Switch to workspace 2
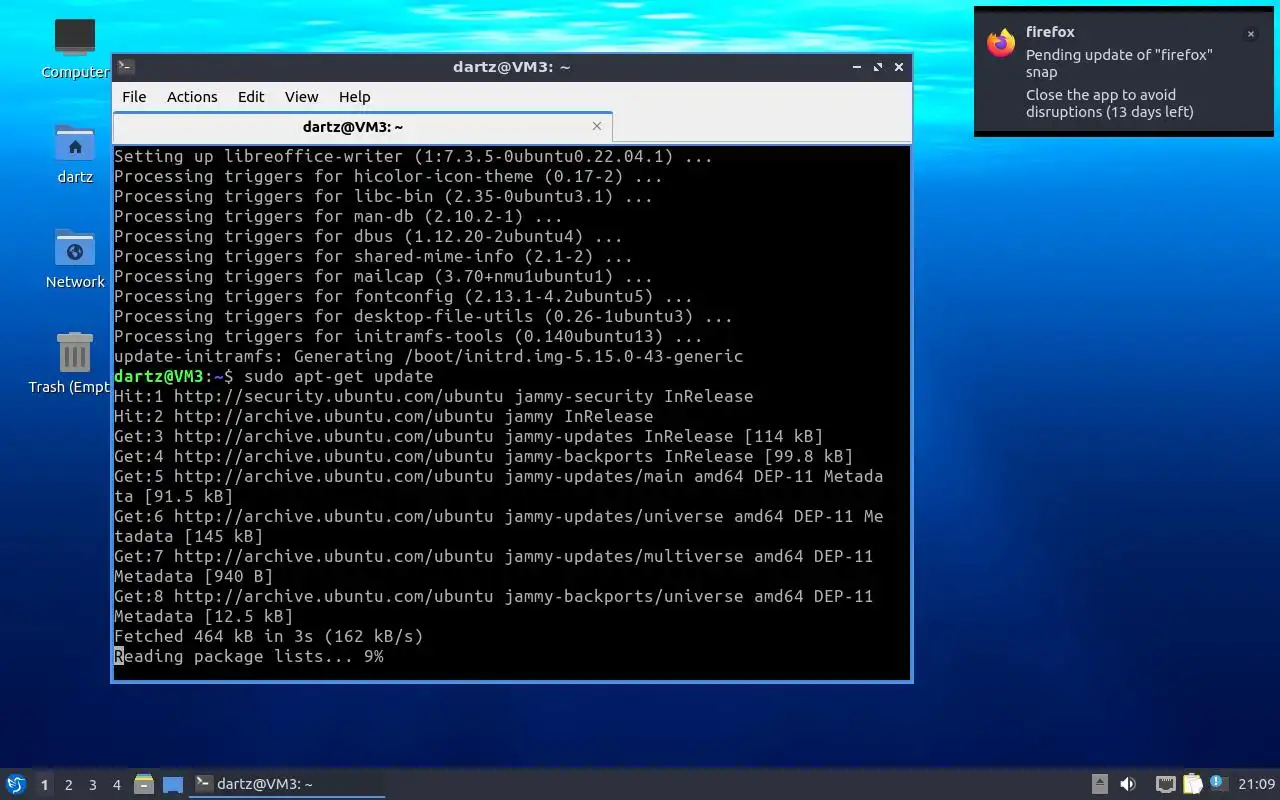The image size is (1280, 800). tap(68, 785)
